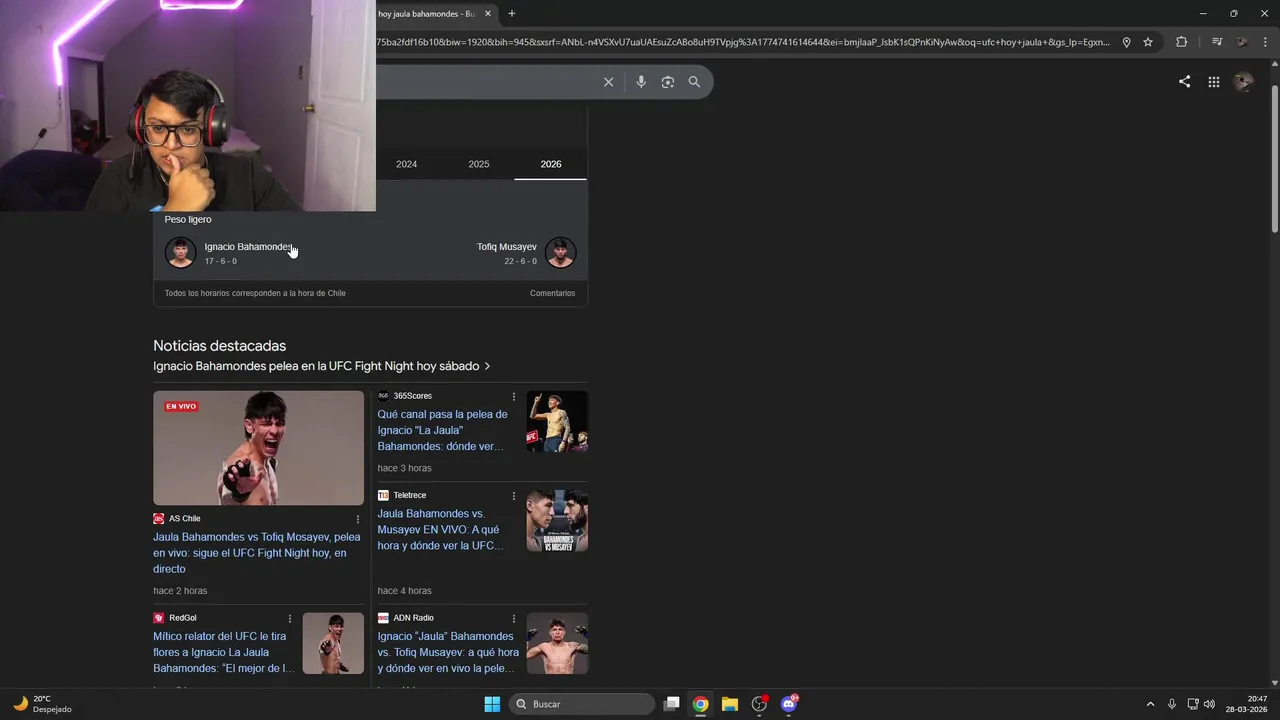
Task: Open Discord from the taskbar
Action: point(789,704)
